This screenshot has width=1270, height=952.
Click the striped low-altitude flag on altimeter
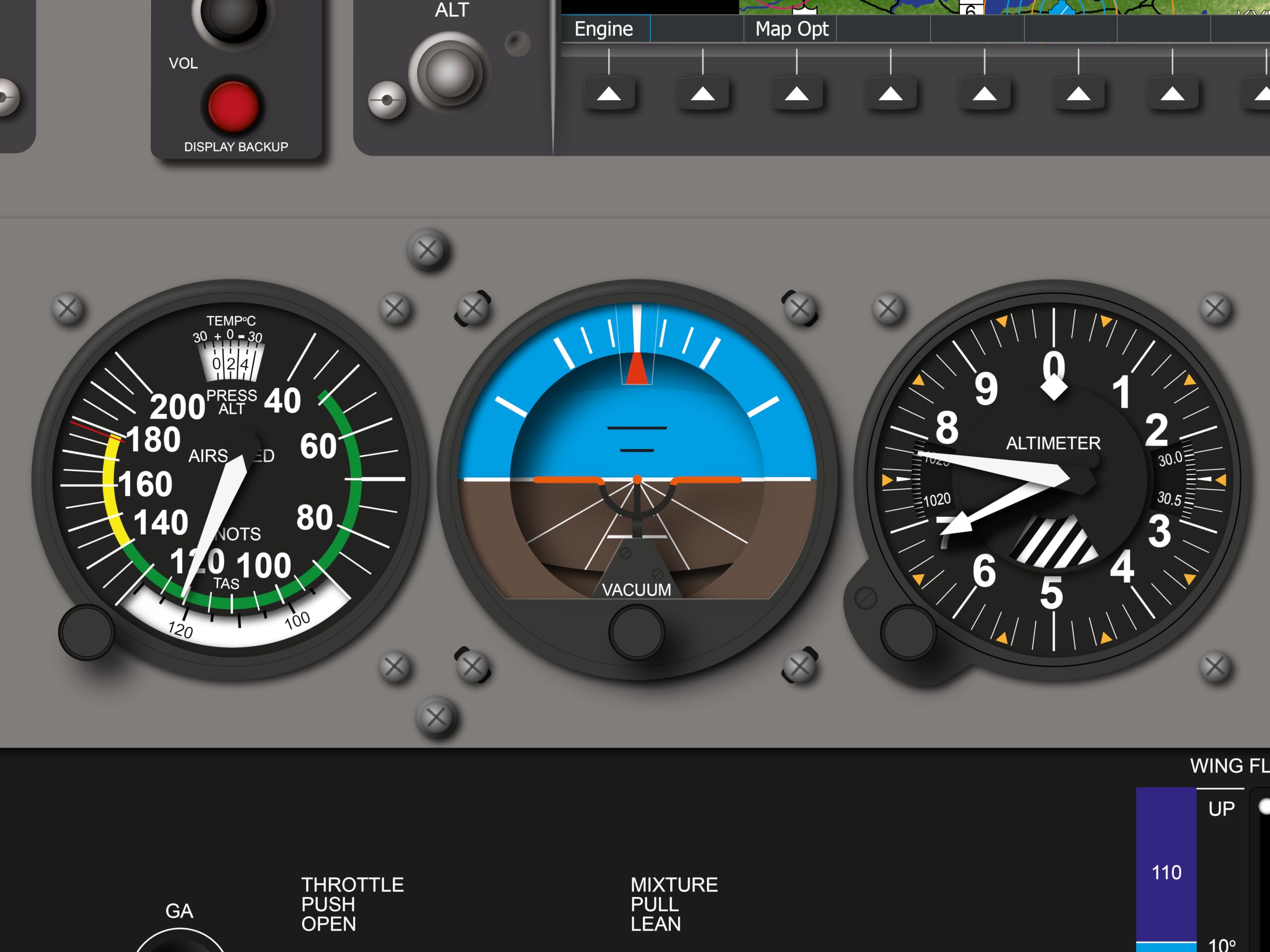(x=1055, y=542)
